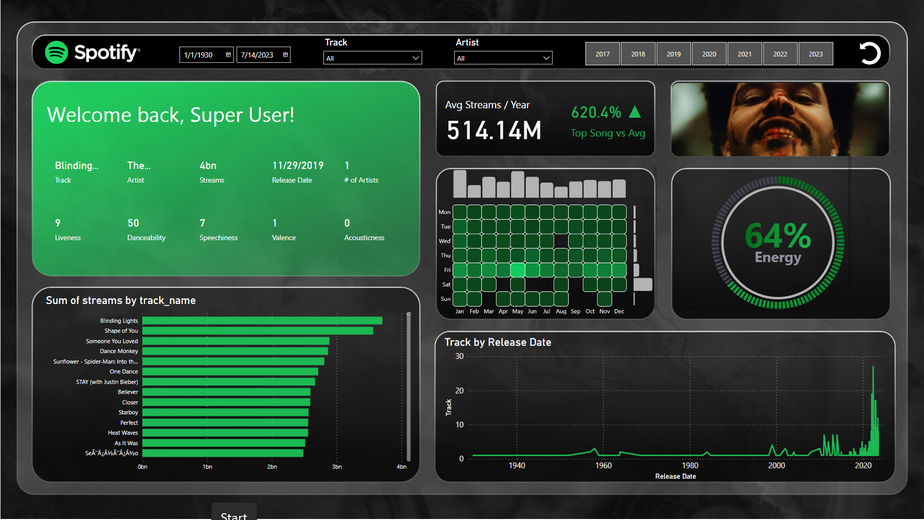The height and width of the screenshot is (520, 924).
Task: Filter by year 2021
Action: pyautogui.click(x=745, y=54)
